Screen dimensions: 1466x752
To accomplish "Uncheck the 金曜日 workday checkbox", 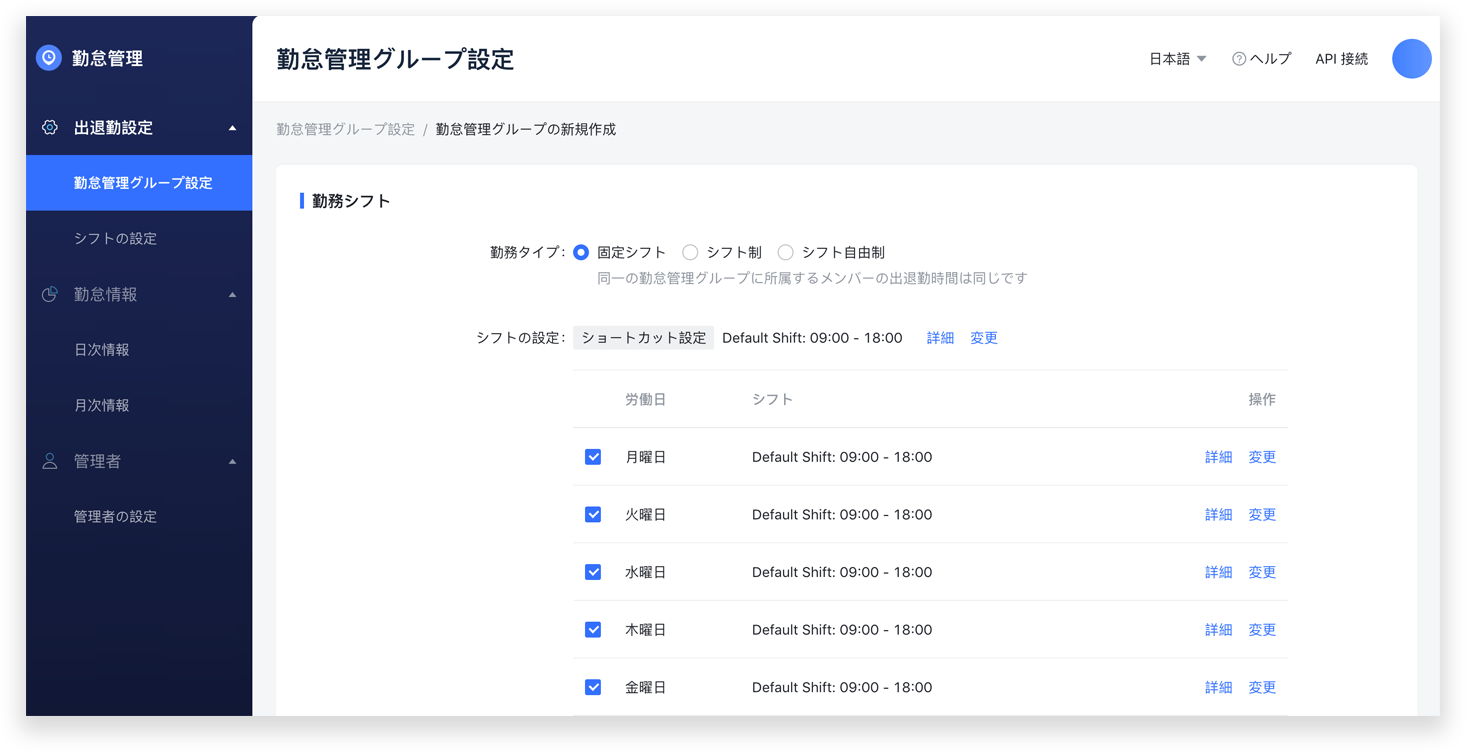I will click(x=593, y=688).
